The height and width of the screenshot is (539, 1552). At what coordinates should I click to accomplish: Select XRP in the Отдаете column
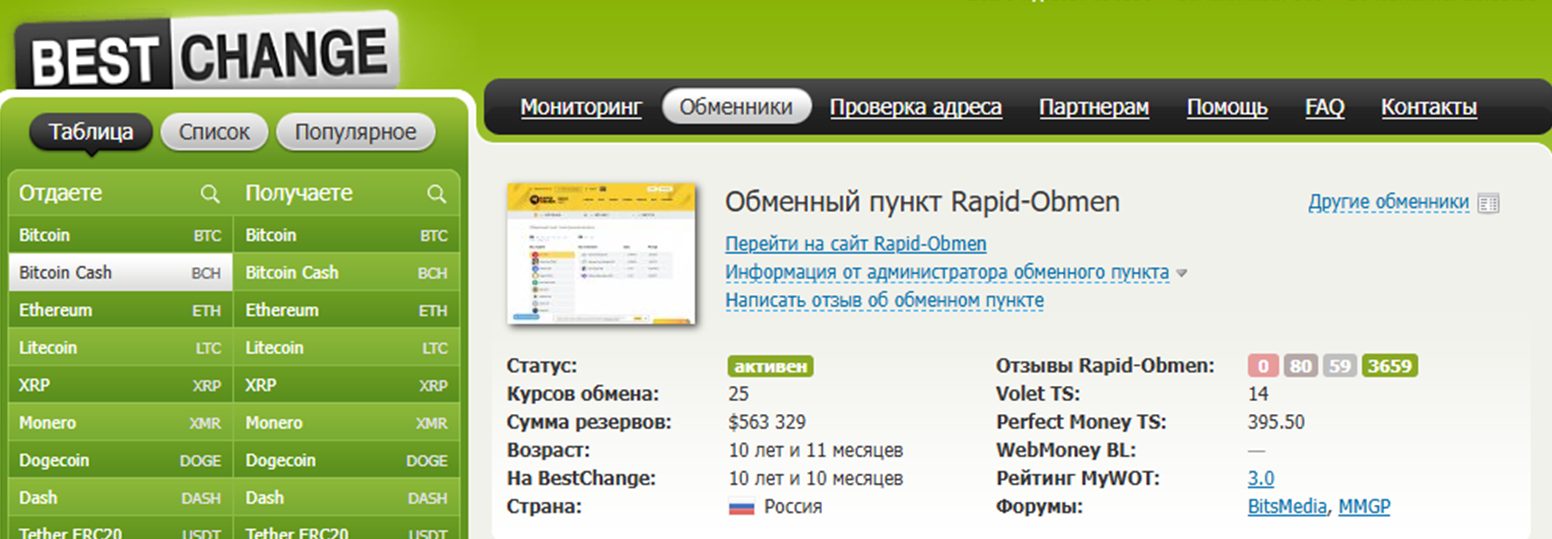120,385
